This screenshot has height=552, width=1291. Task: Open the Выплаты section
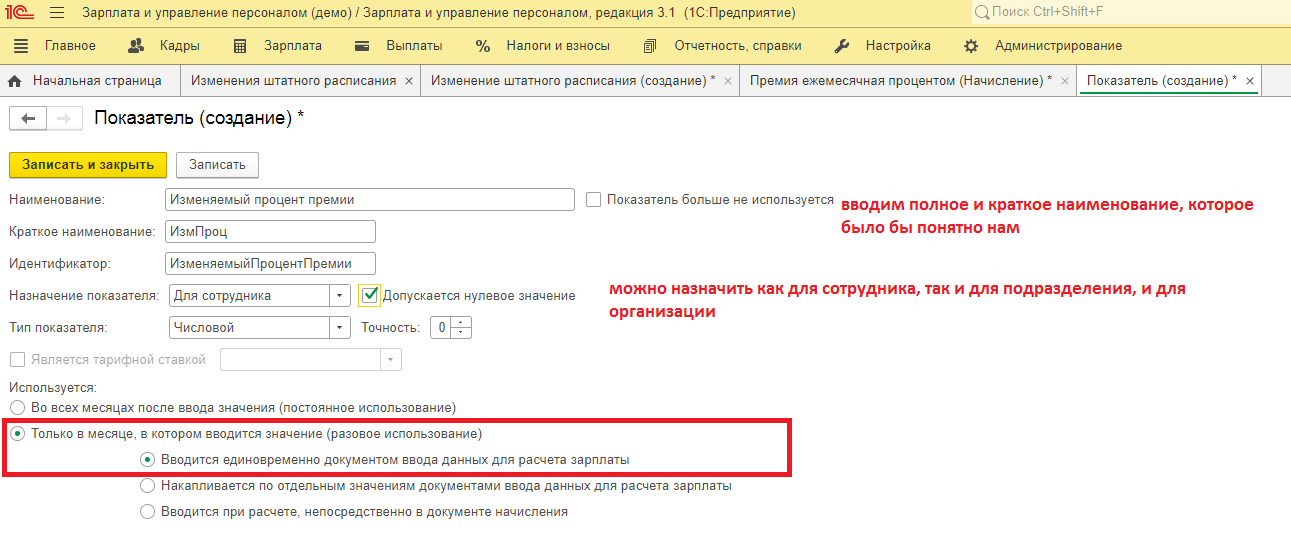coord(414,46)
